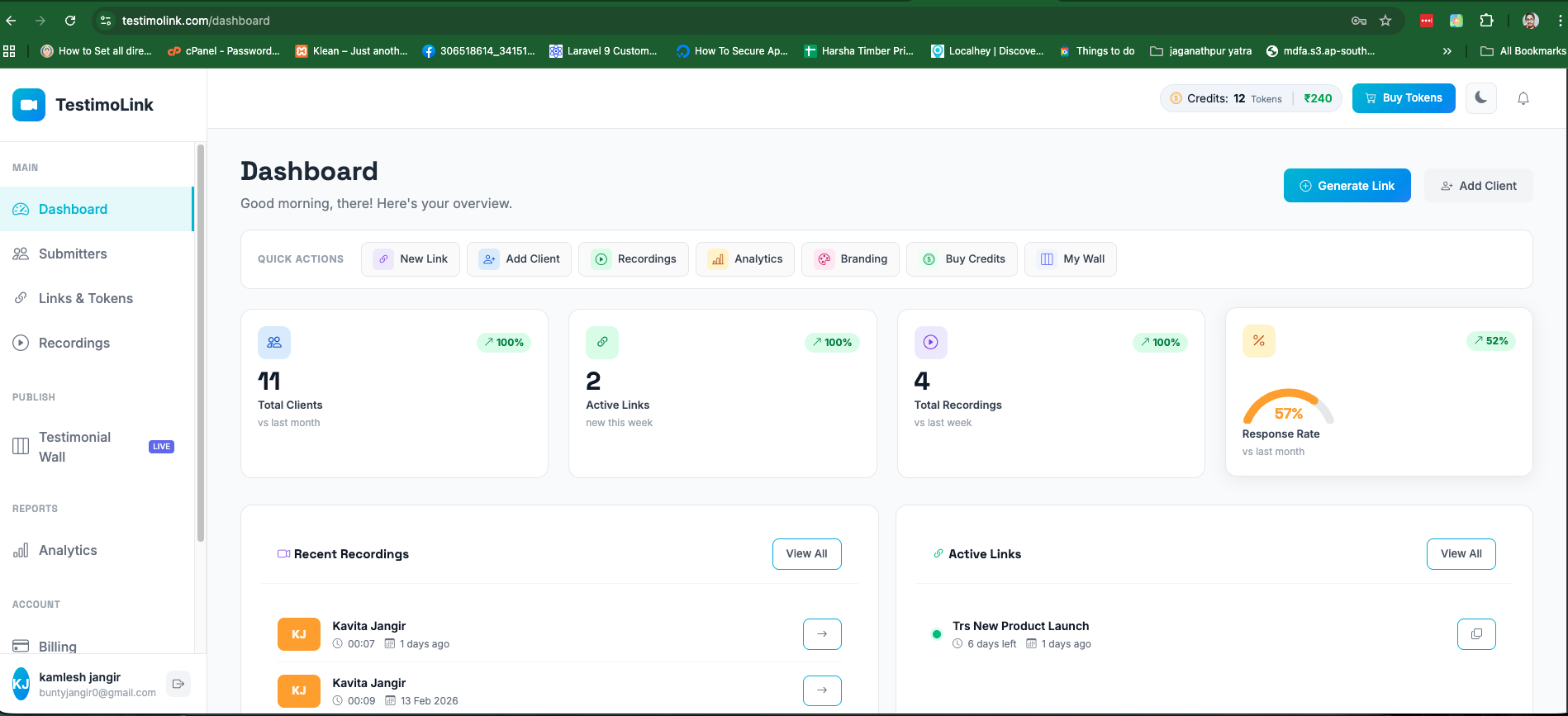Image resolution: width=1568 pixels, height=716 pixels.
Task: Click the My Wall quick action
Action: 1071,259
